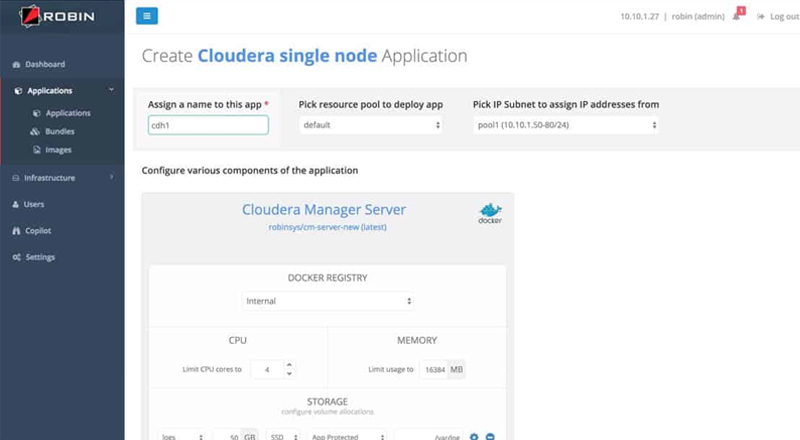This screenshot has width=800, height=440.
Task: Click the remove storage volume minus icon
Action: pyautogui.click(x=490, y=436)
